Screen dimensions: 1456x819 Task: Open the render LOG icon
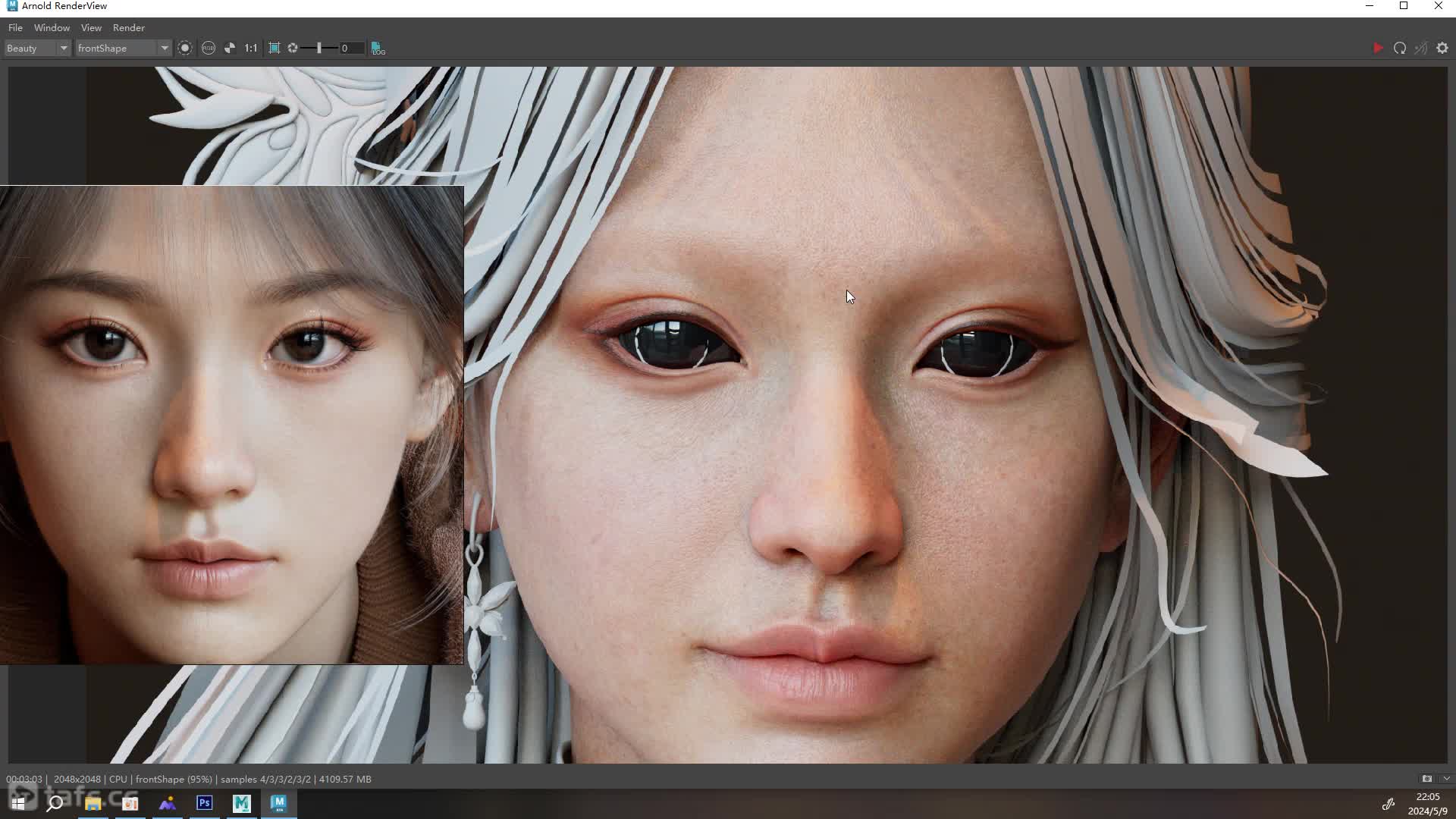click(378, 48)
